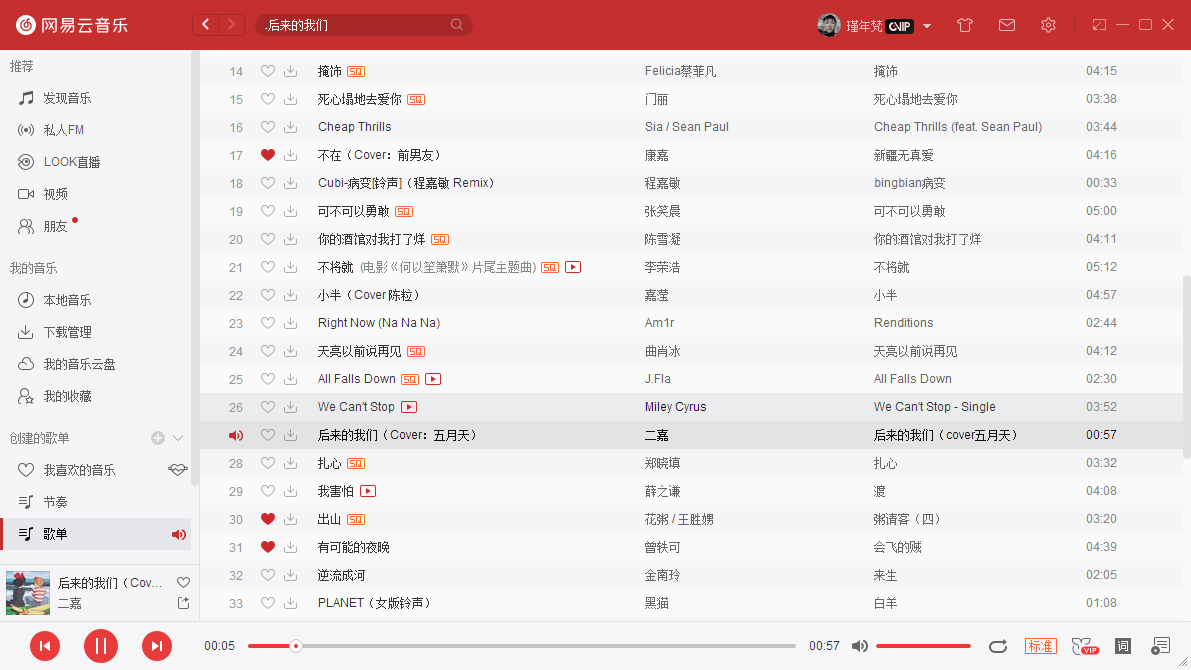Adjust the volume slider

pyautogui.click(x=923, y=646)
